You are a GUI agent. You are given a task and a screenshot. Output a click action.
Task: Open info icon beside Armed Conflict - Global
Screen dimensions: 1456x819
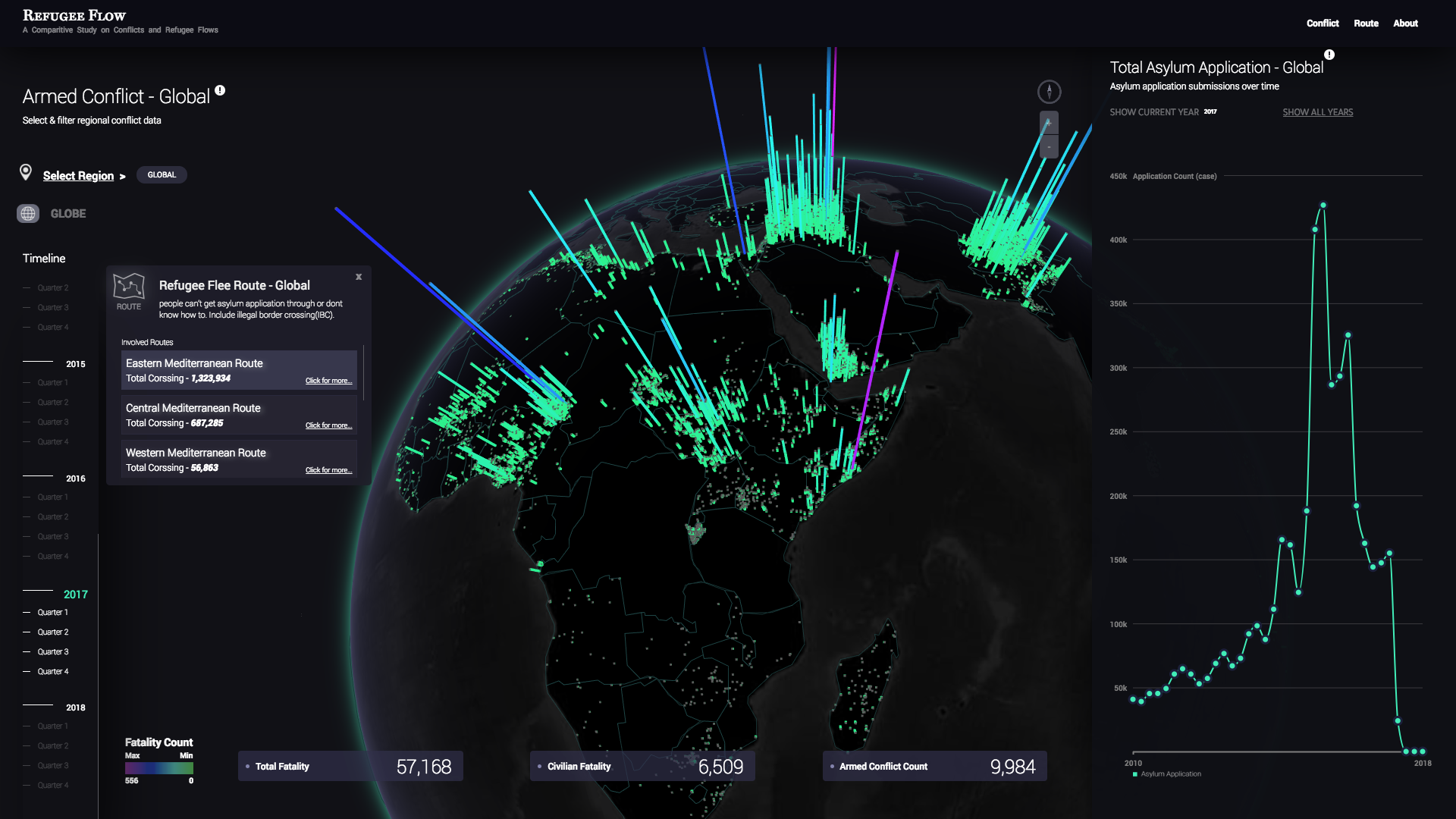point(220,90)
